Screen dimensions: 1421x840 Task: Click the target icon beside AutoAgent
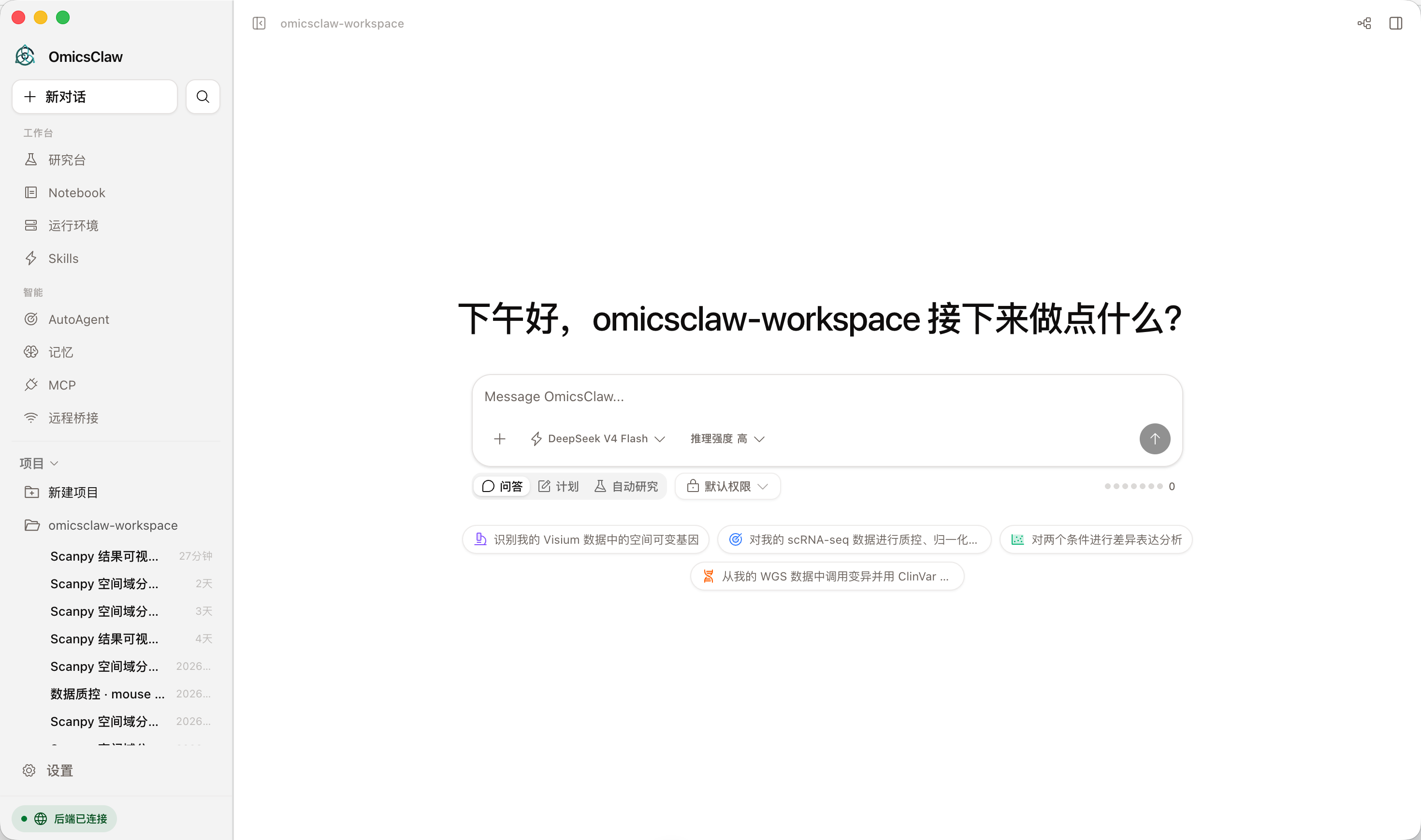31,319
